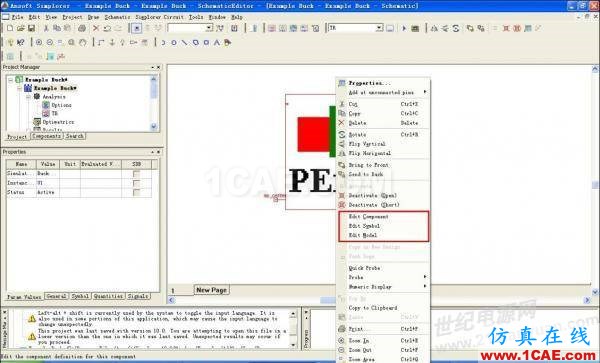Start simulation with the play arrow icon
Screen dimensions: 600x363
pos(404,28)
